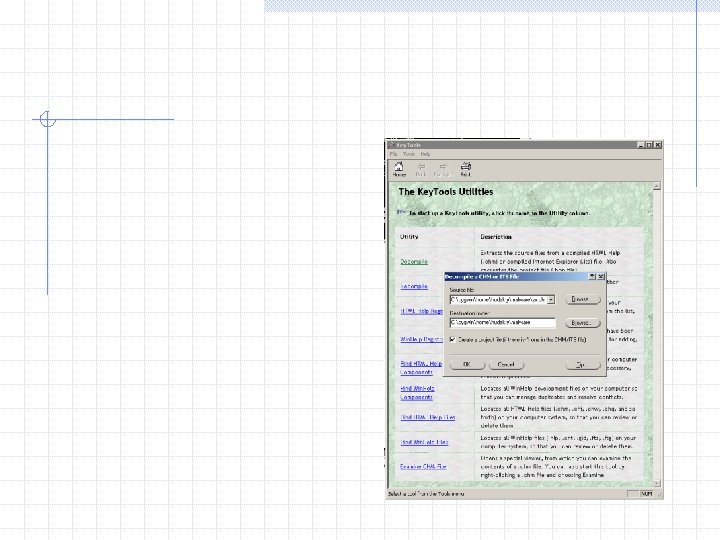Toggle the Create a project file checkbox
720x540 pixels.
coord(453,340)
